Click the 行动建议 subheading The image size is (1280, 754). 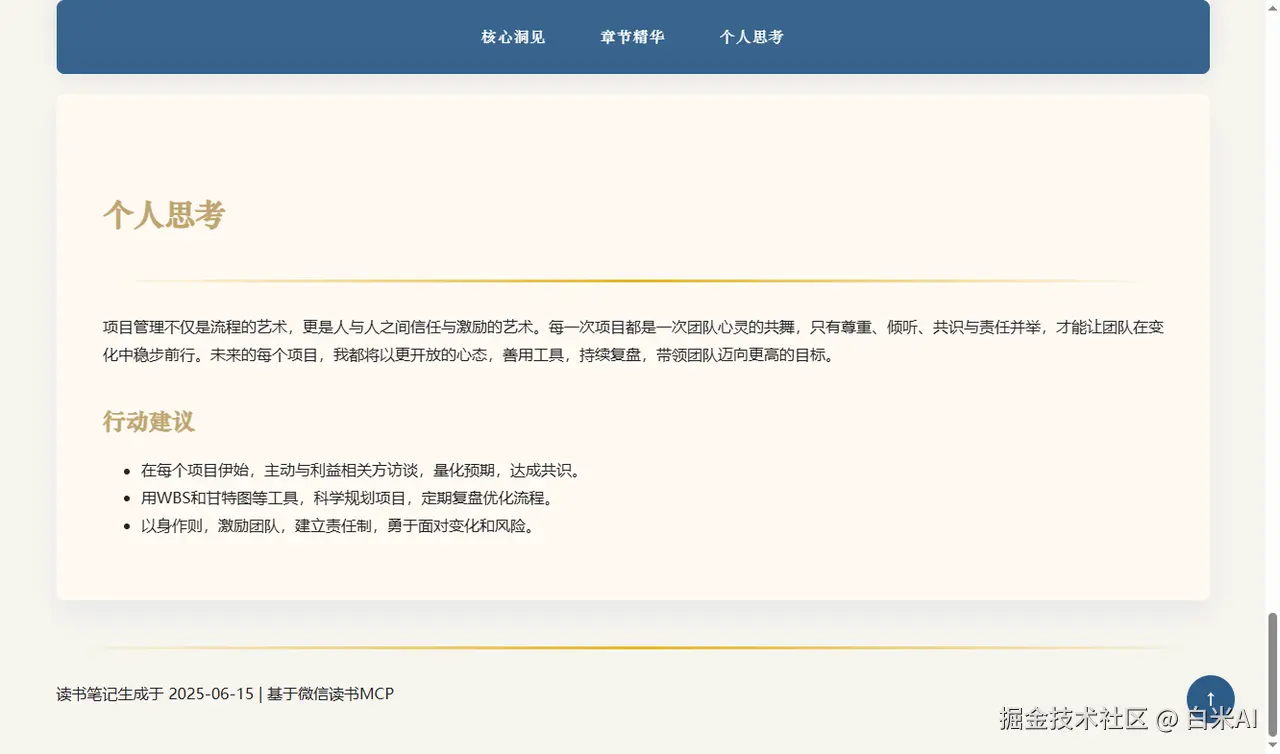click(148, 422)
